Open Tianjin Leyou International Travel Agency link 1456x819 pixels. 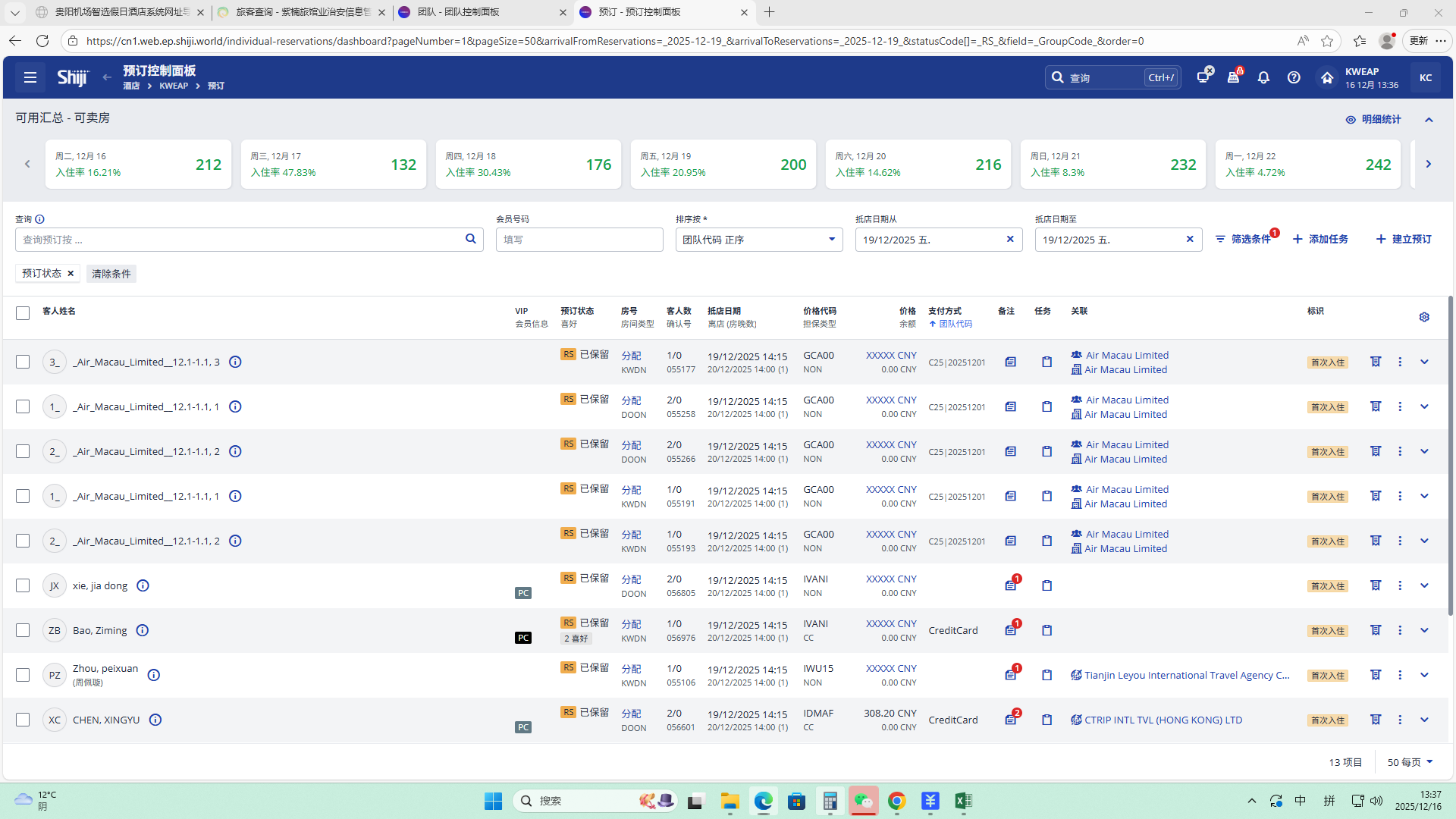tap(1186, 675)
